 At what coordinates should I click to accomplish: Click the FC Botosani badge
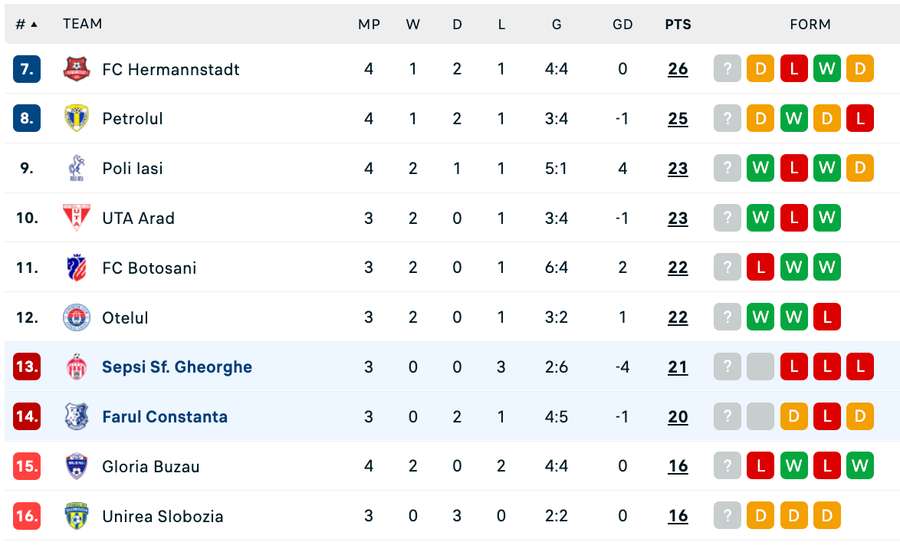point(76,268)
